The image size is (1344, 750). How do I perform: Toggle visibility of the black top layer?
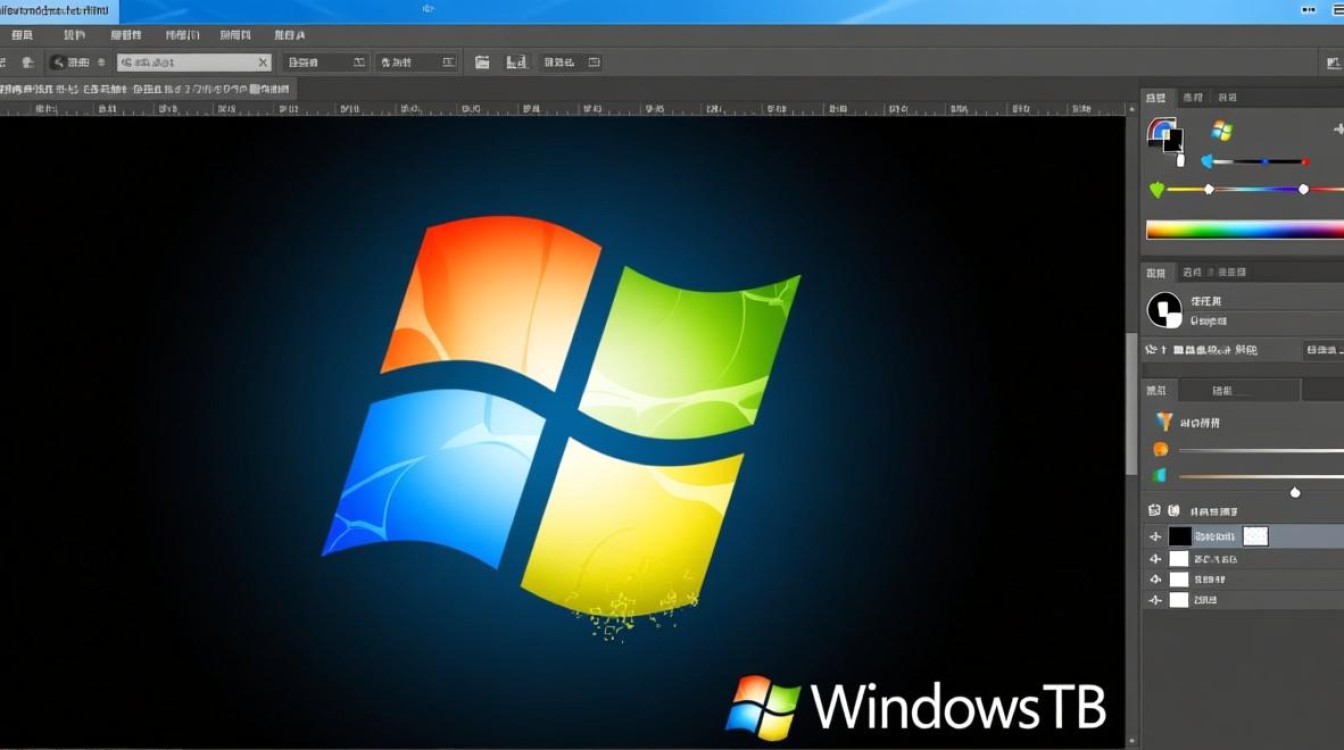[1153, 535]
